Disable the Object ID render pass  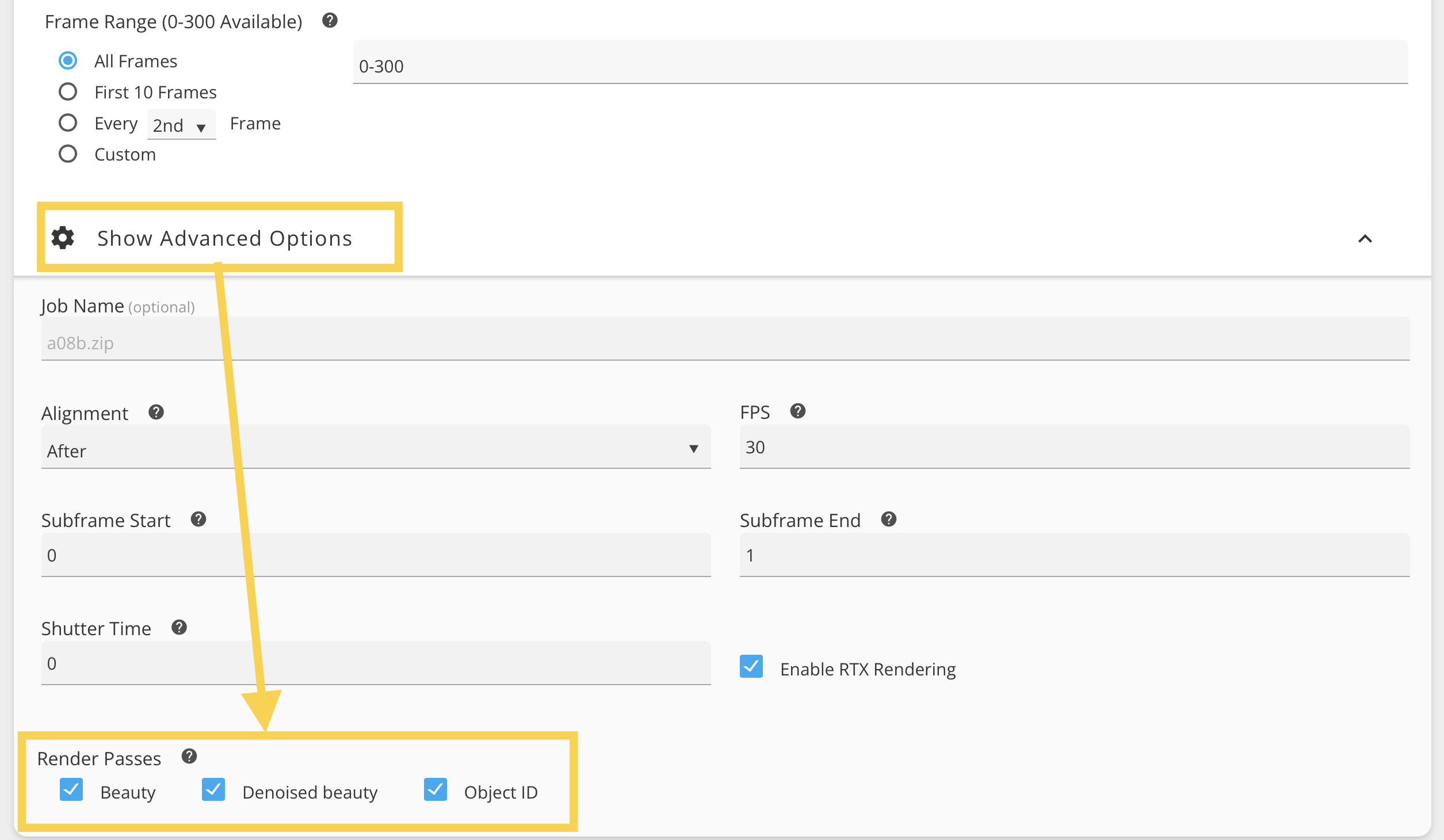point(436,789)
